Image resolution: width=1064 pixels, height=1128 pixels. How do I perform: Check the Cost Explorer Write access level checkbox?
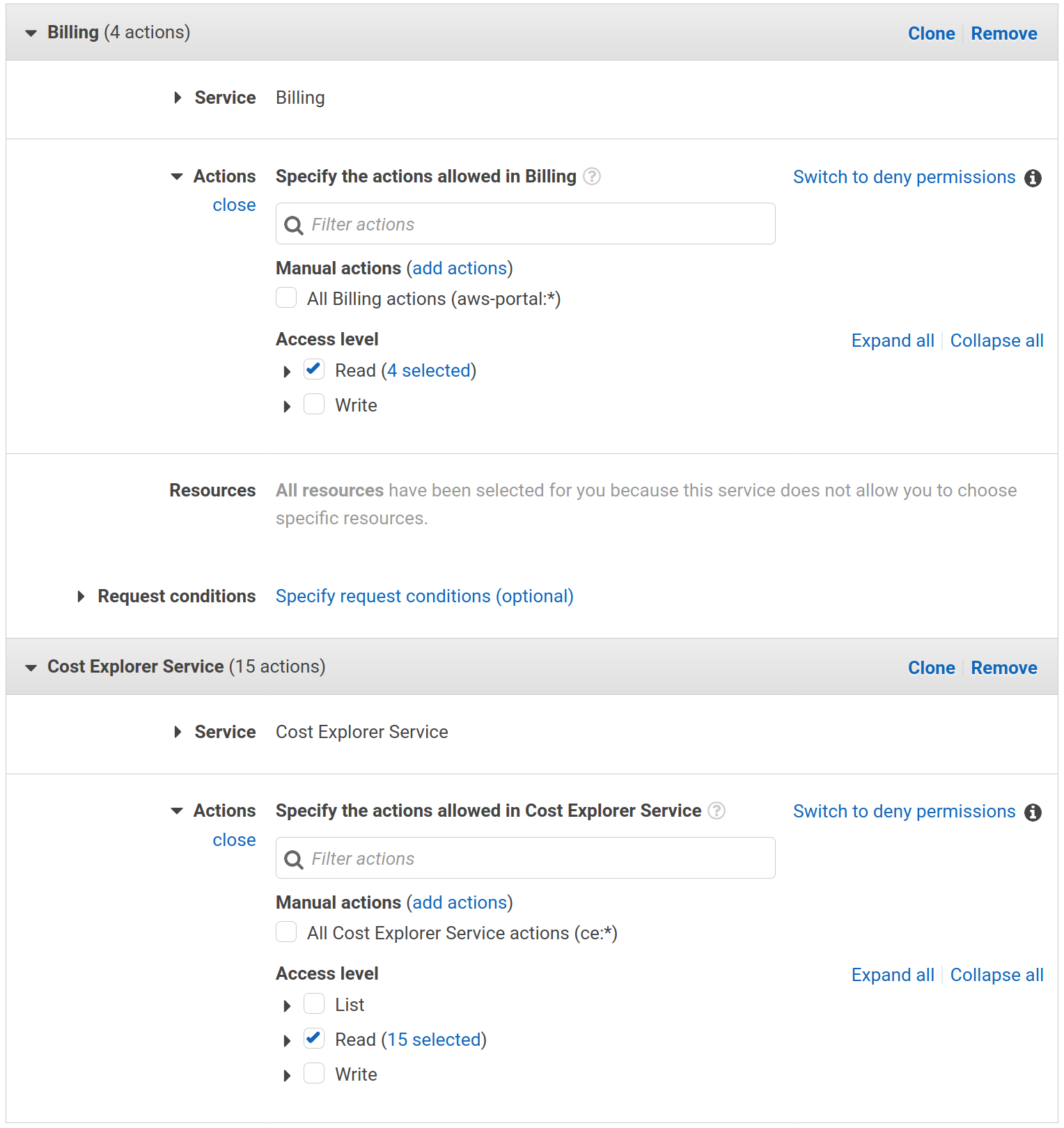pyautogui.click(x=314, y=1073)
